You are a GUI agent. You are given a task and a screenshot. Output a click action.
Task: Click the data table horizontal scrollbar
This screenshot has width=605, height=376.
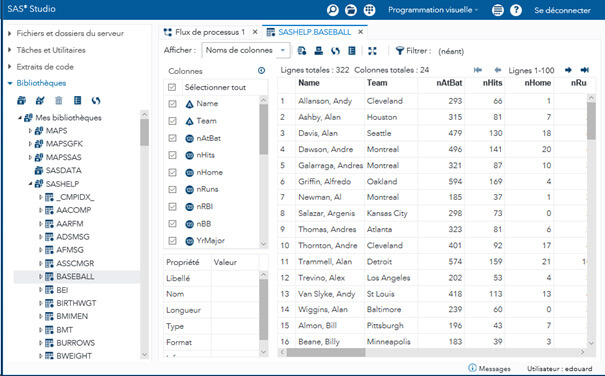pos(433,352)
